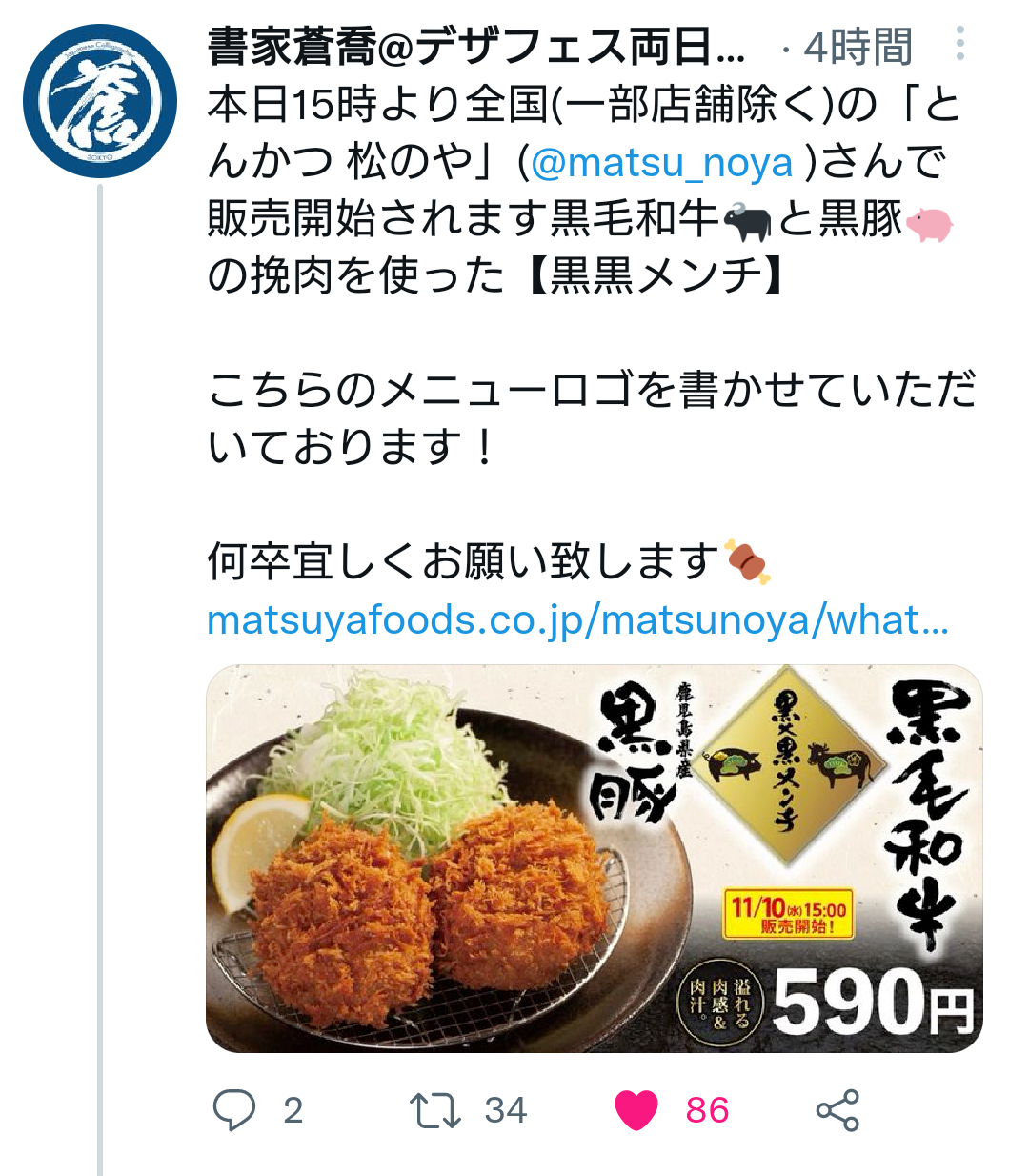Image resolution: width=1029 pixels, height=1176 pixels.
Task: Tap the share icon
Action: [x=837, y=1110]
